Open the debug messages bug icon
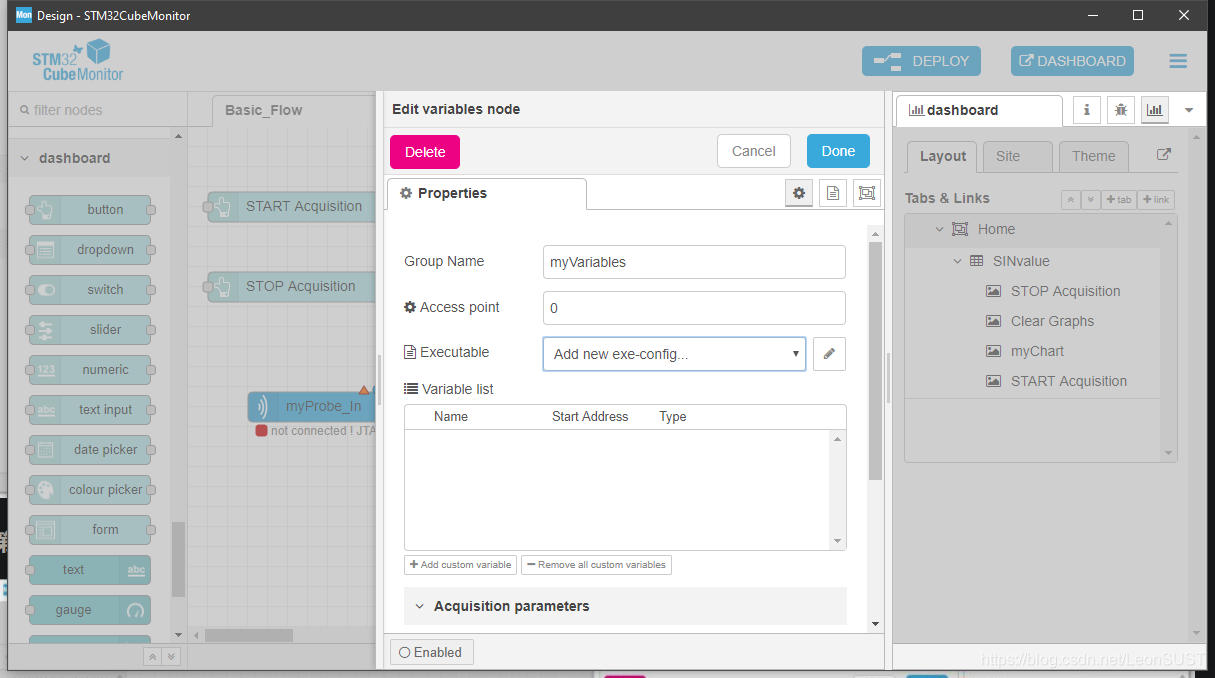 [1121, 110]
